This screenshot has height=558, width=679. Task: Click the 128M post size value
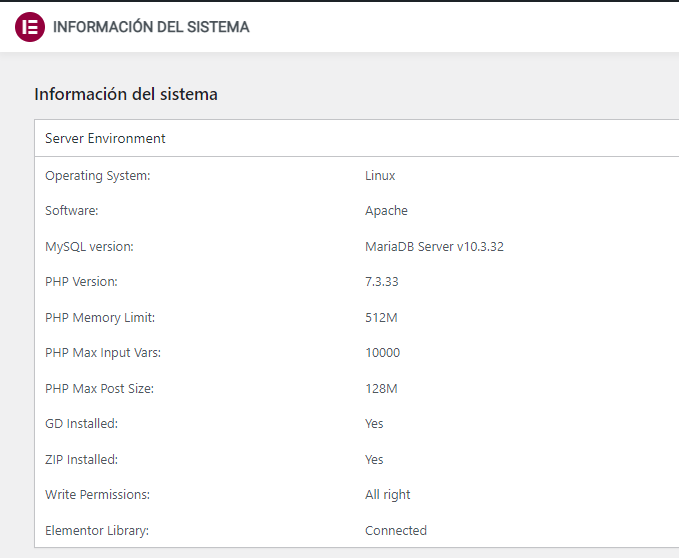click(x=381, y=389)
